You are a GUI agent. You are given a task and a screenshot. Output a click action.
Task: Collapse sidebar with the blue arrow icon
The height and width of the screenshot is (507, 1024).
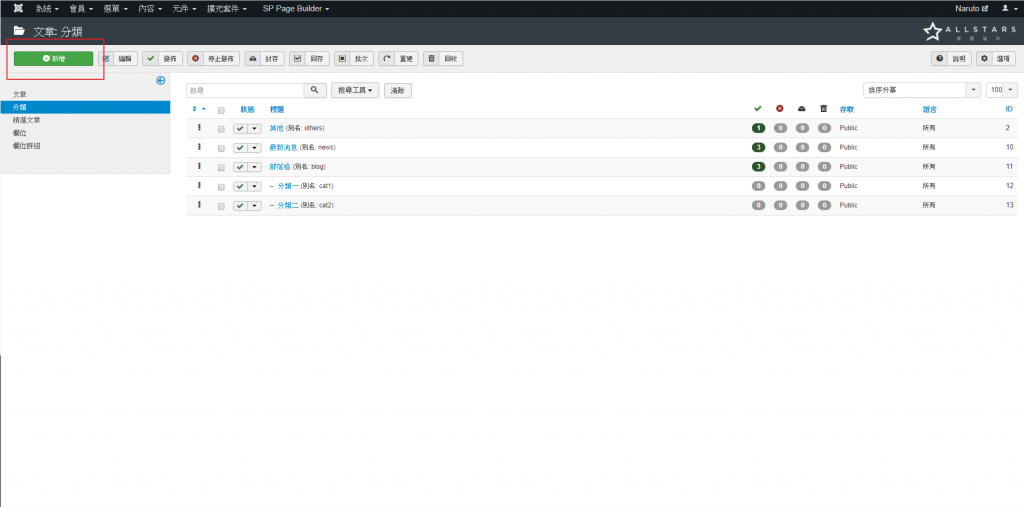160,81
